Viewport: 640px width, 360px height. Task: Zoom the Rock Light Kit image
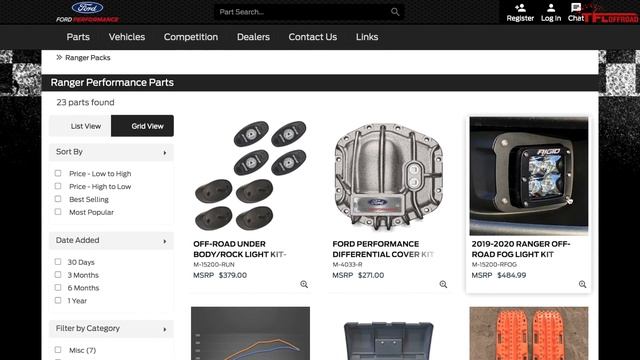[x=304, y=284]
